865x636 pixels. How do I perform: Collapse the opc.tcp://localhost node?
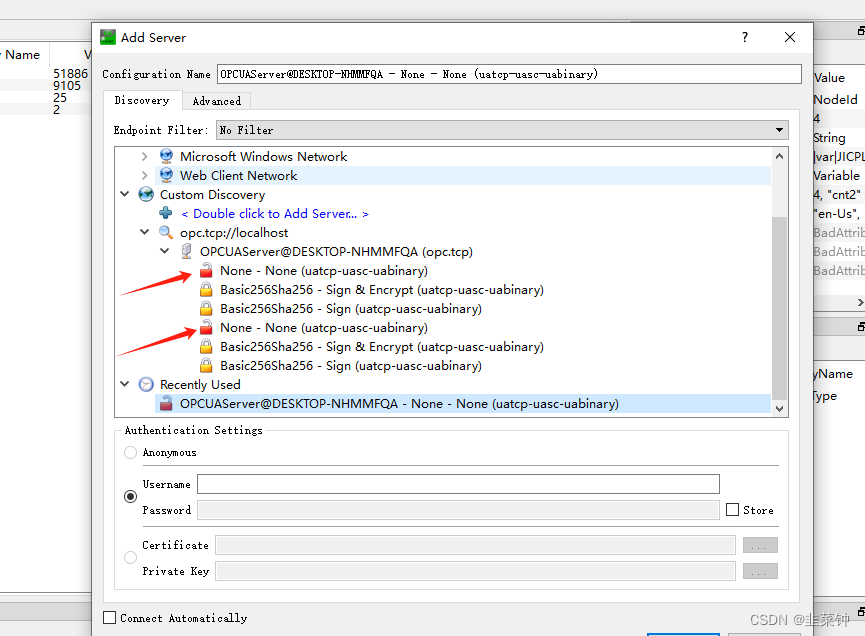[x=145, y=232]
